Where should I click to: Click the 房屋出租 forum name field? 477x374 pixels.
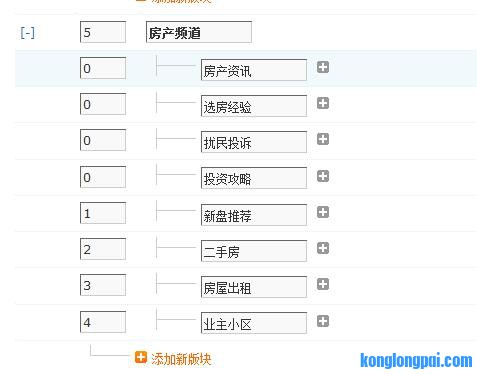[x=254, y=287]
